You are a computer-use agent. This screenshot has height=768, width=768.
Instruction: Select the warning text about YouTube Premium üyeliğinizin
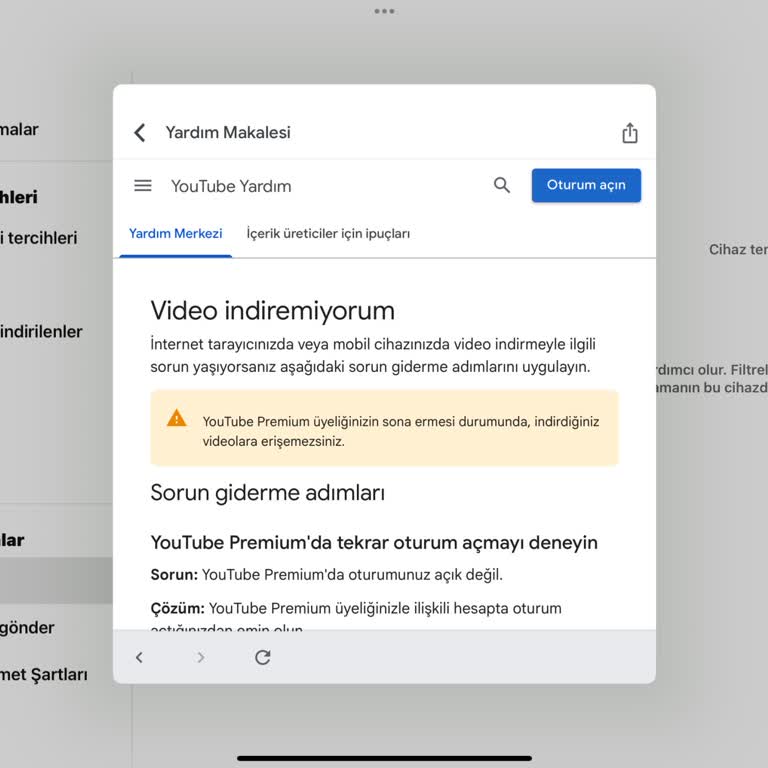coord(401,431)
